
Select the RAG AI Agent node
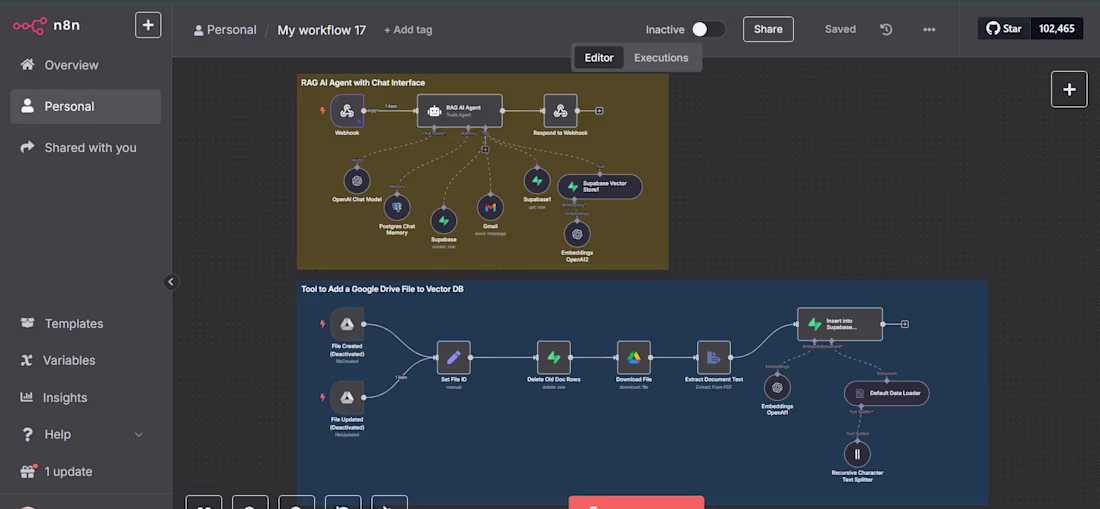point(460,111)
